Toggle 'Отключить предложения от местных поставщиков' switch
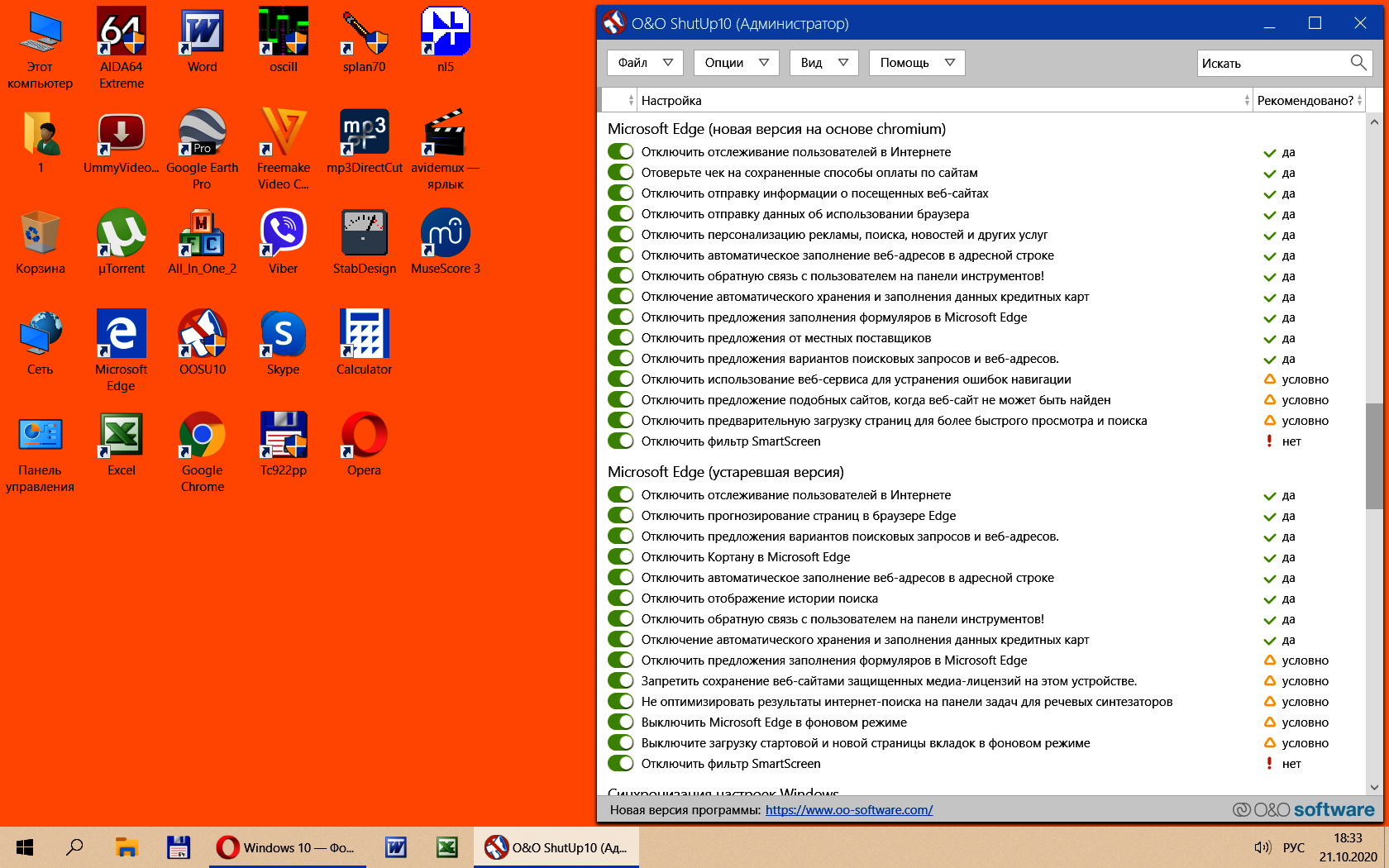 tap(620, 338)
